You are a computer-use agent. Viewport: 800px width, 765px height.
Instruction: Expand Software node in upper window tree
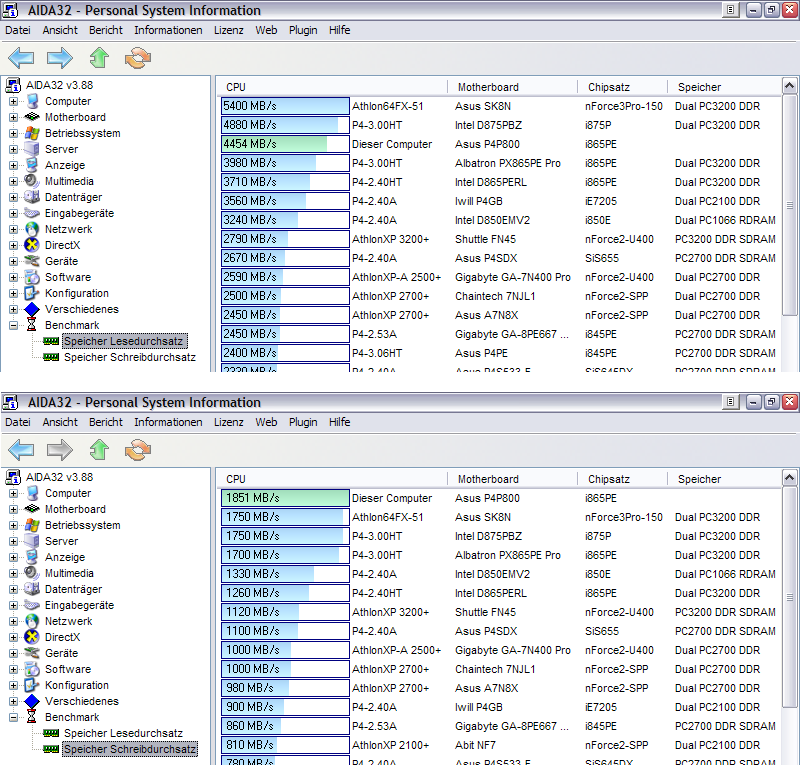(13, 277)
